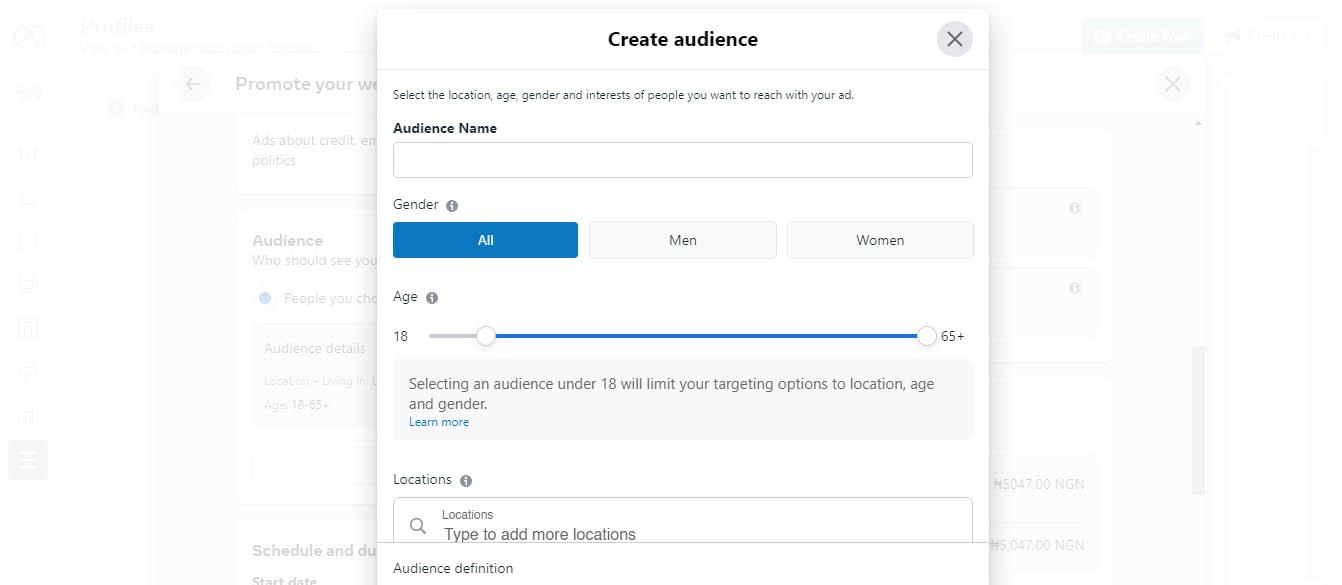Click the back arrow beside Promote heading
Viewport: 1342px width, 585px height.
click(192, 84)
